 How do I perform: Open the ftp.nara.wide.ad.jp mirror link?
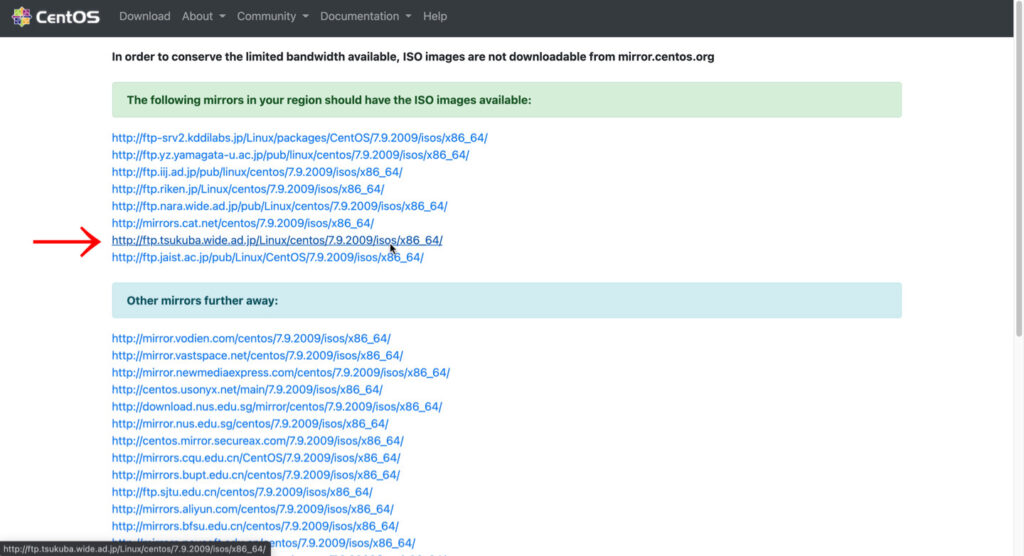[x=280, y=206]
